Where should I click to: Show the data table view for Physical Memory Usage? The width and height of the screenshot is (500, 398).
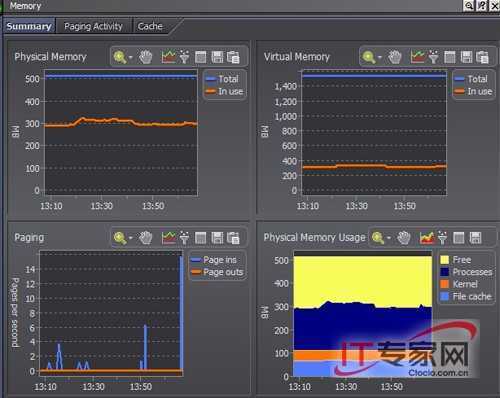(459, 238)
